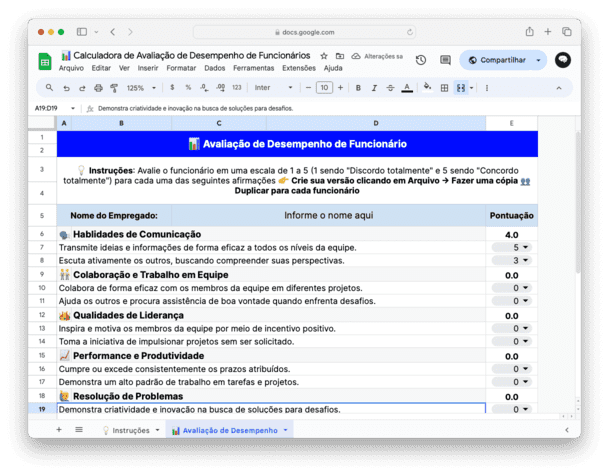The width and height of the screenshot is (609, 475).
Task: Click the merge cells button
Action: coord(461,88)
